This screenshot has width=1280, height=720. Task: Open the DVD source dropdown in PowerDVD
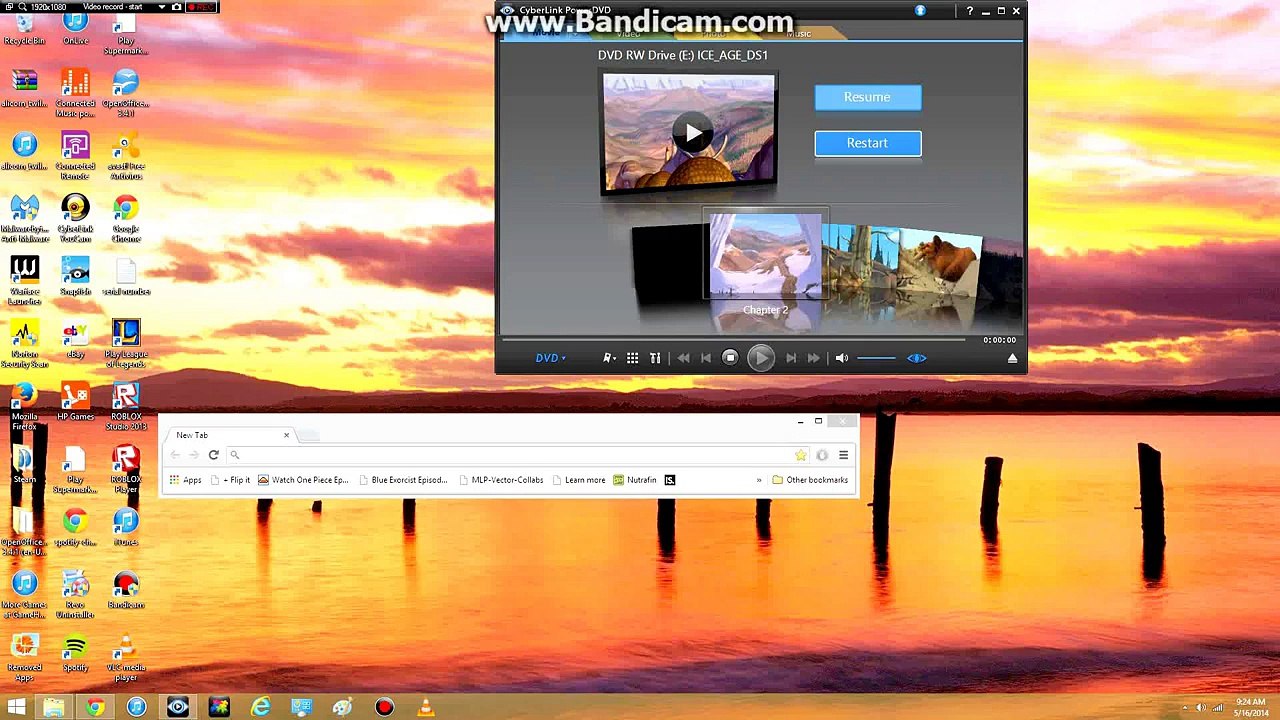550,358
